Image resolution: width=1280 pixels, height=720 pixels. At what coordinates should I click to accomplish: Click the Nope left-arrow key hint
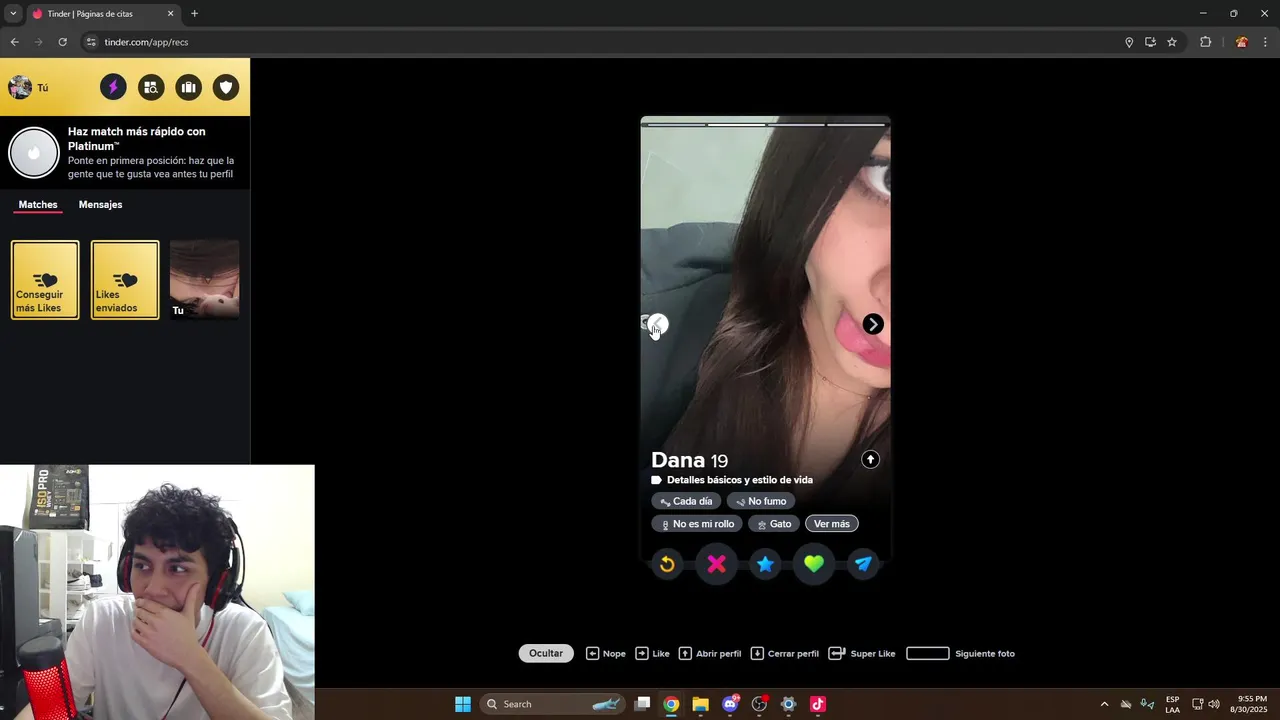[606, 653]
